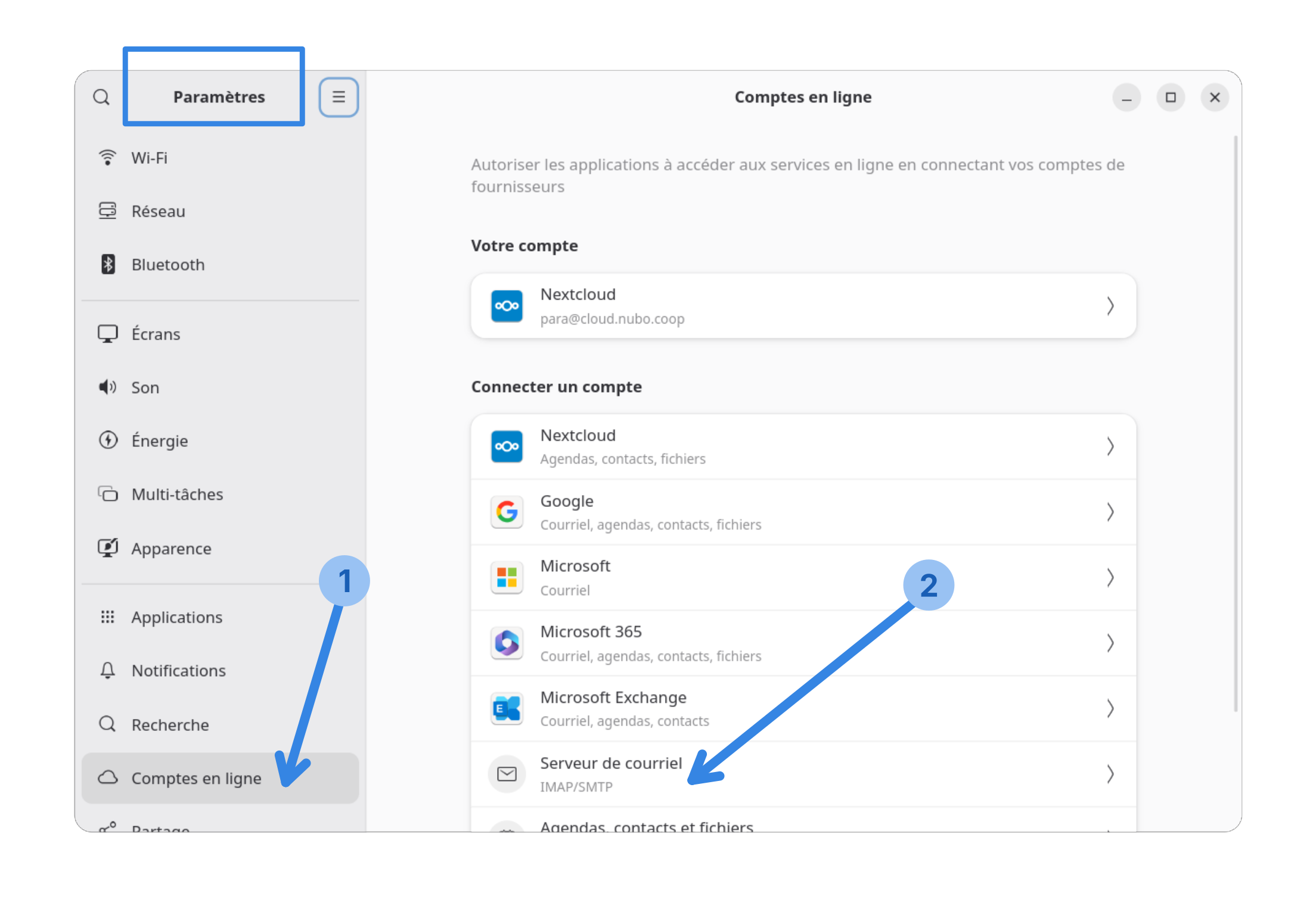Go to Notifications settings
Screen dimensions: 1316x912
coord(220,671)
